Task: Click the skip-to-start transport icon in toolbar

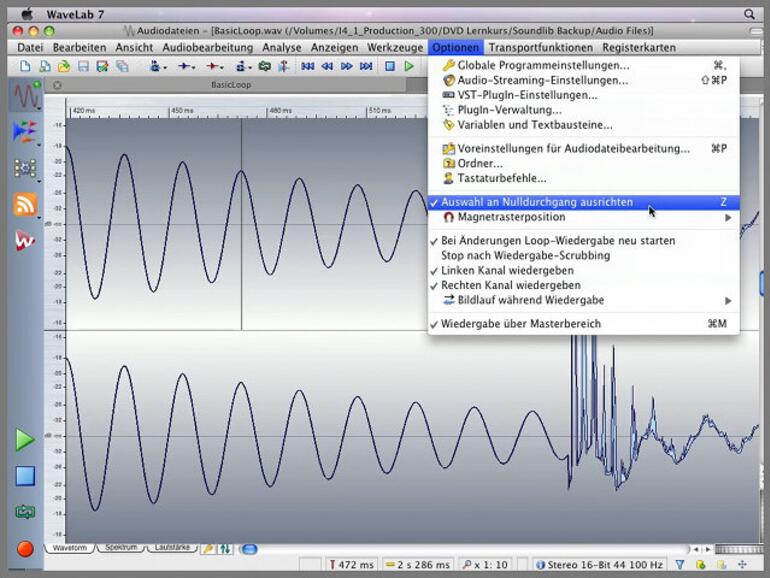Action: (x=308, y=66)
